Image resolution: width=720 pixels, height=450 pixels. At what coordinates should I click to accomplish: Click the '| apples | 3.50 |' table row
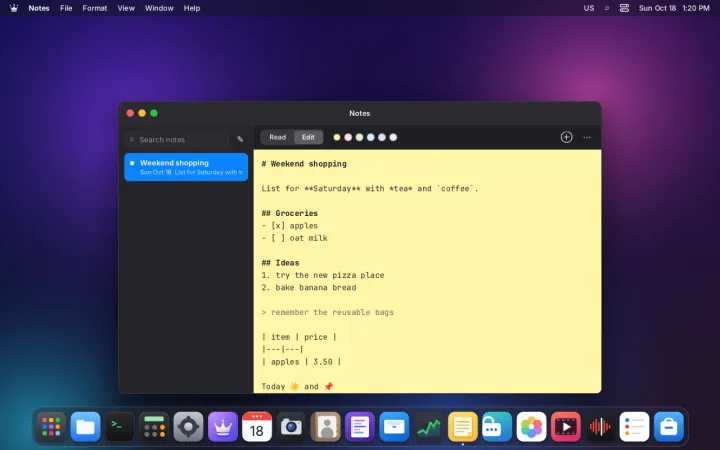[x=301, y=362]
